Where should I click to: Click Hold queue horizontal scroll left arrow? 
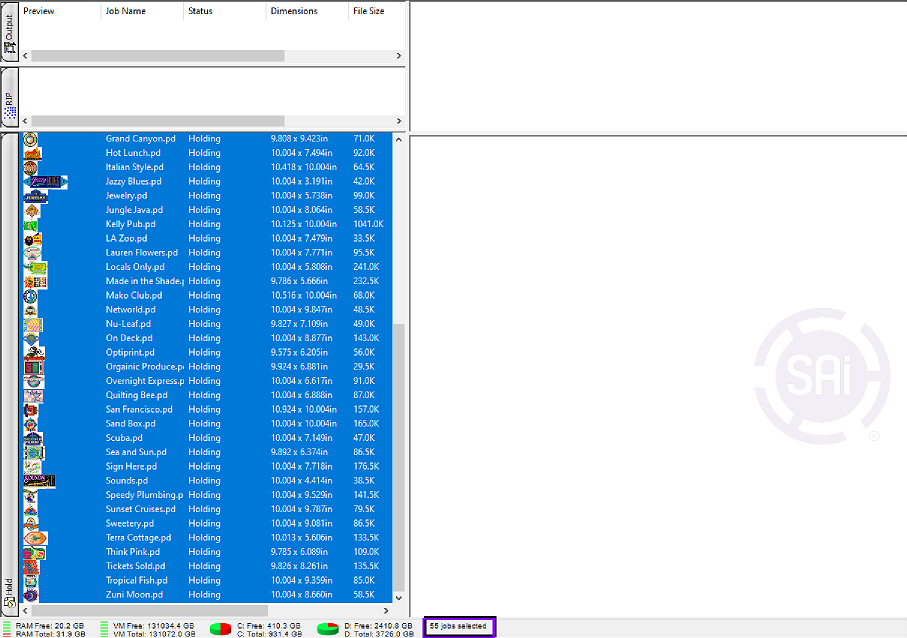click(x=25, y=610)
